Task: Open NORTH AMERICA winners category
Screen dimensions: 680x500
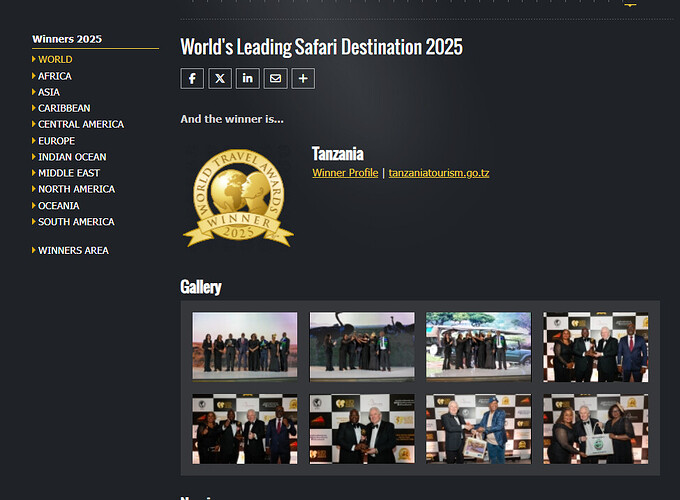Action: 76,189
